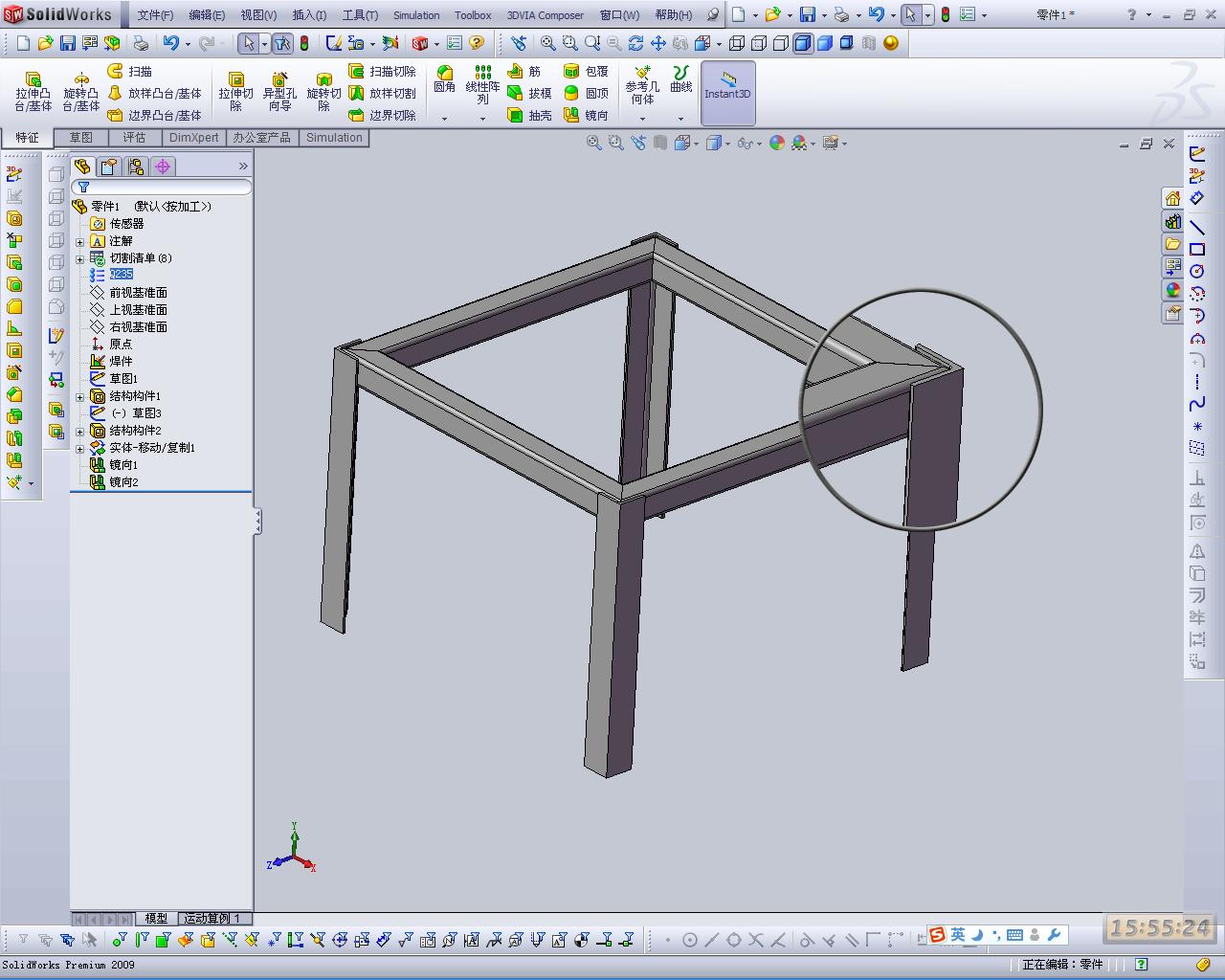Switch to Hidden Lines Removed display style
The image size is (1225, 980).
pyautogui.click(x=780, y=43)
